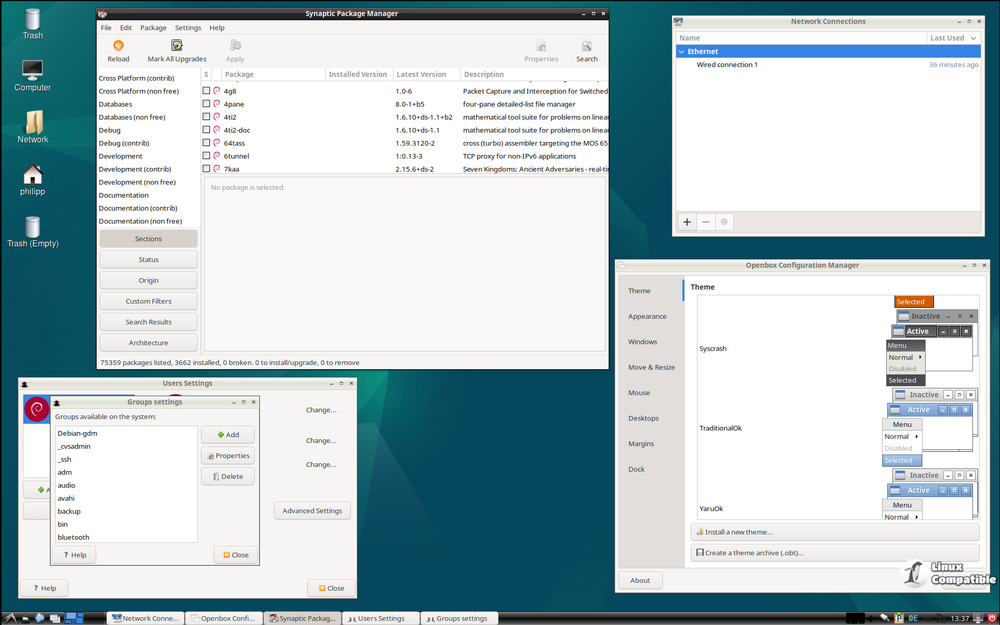Open Search in Synaptic toolbar
The width and height of the screenshot is (1000, 625).
(x=587, y=46)
